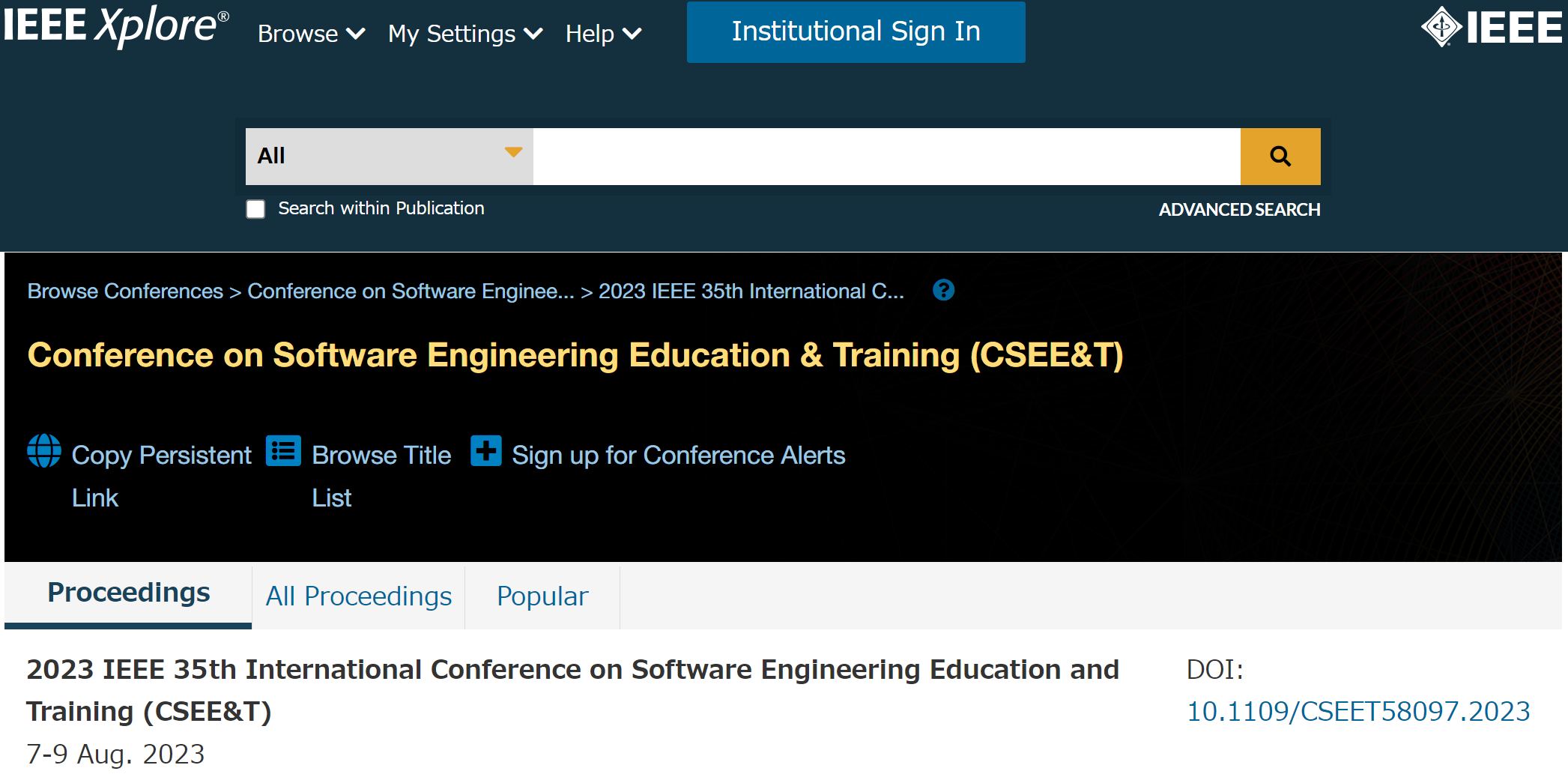
Task: Click the IEEE Xplore logo
Action: [116, 26]
